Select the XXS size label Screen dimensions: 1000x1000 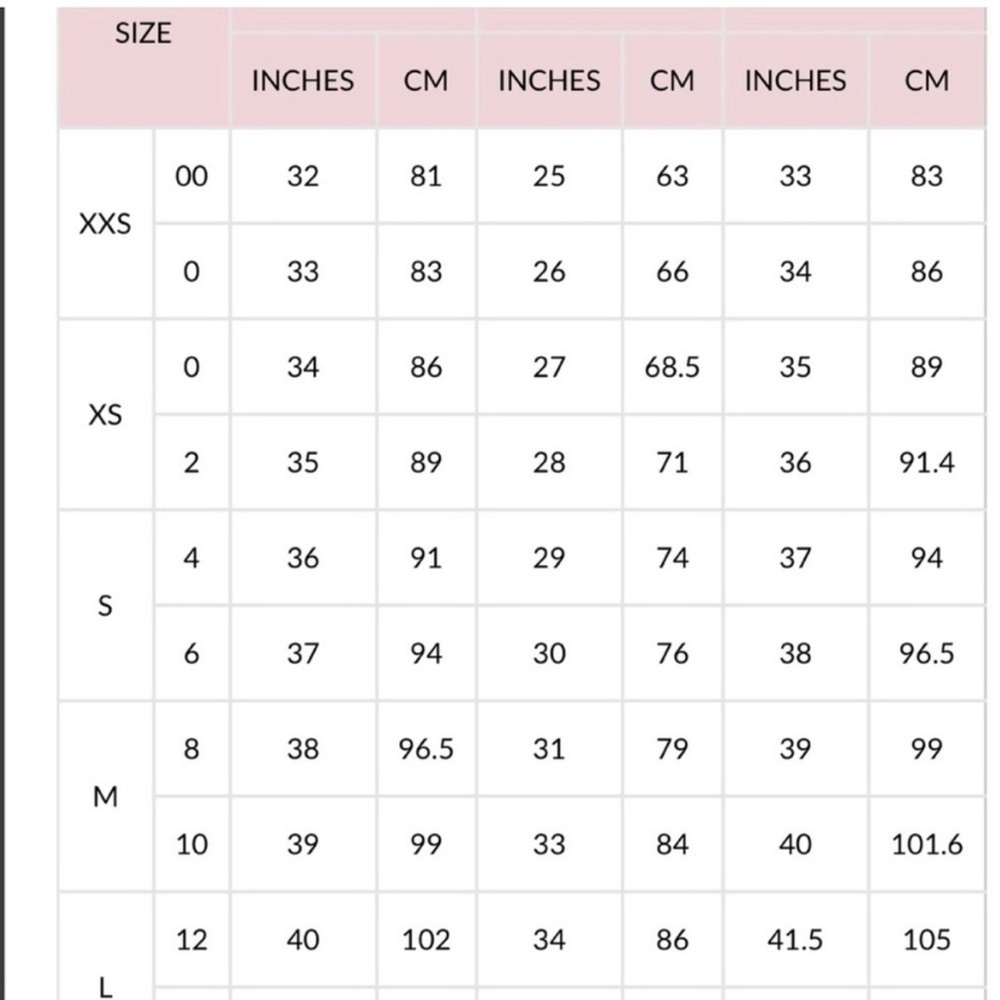(105, 224)
